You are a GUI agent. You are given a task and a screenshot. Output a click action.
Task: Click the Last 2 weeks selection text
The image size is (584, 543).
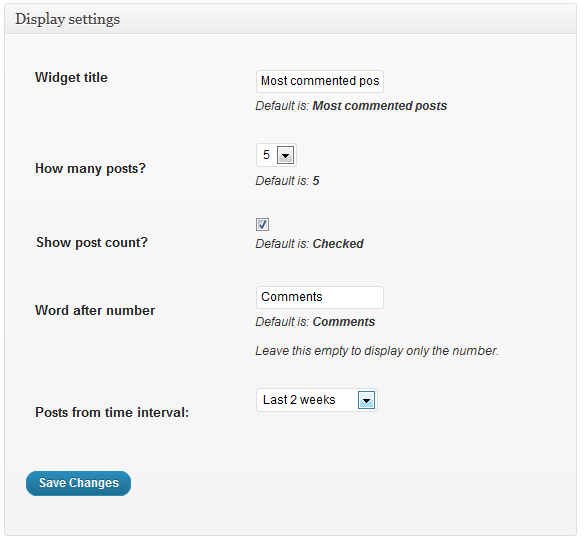299,400
